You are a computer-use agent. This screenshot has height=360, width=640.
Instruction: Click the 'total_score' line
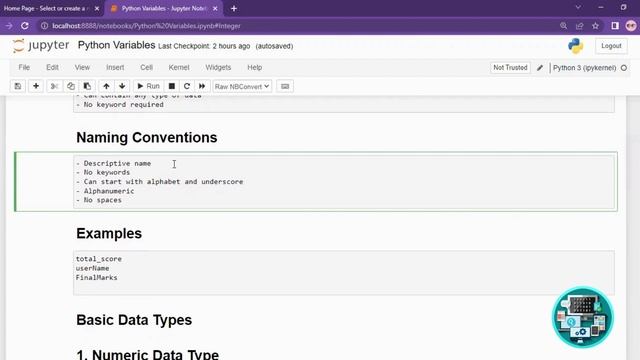coord(99,259)
